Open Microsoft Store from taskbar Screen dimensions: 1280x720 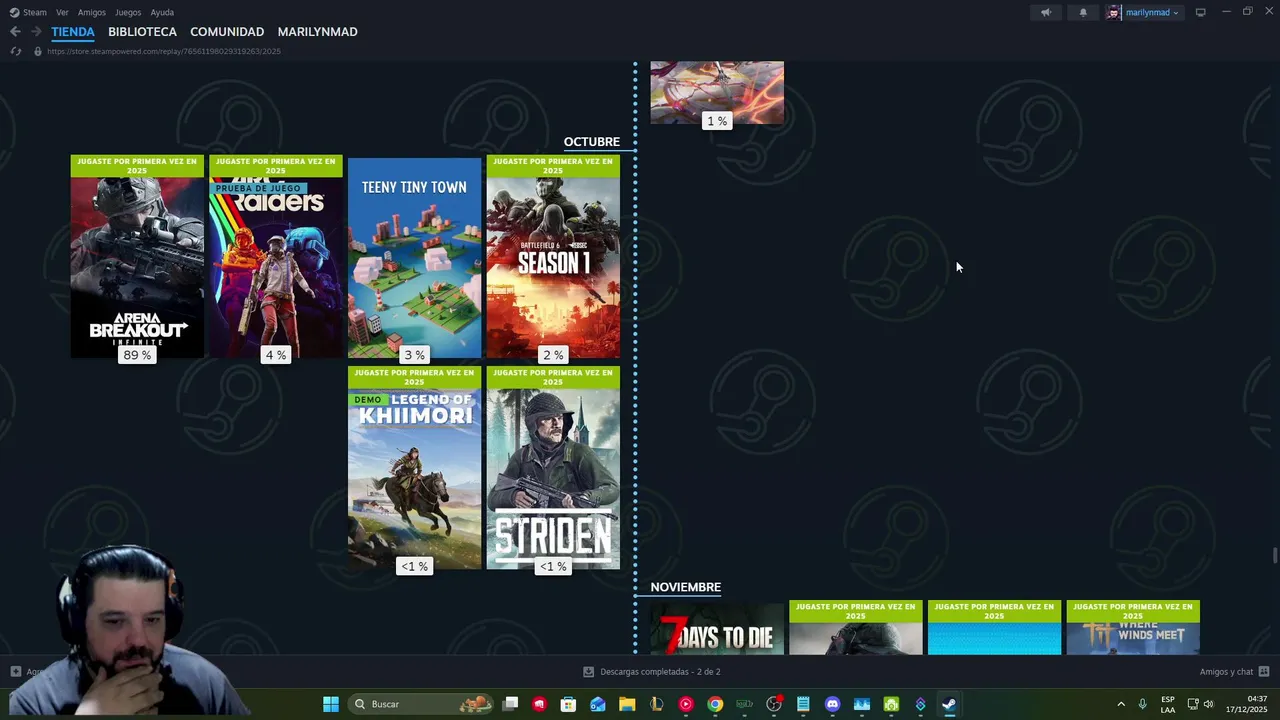pos(569,704)
